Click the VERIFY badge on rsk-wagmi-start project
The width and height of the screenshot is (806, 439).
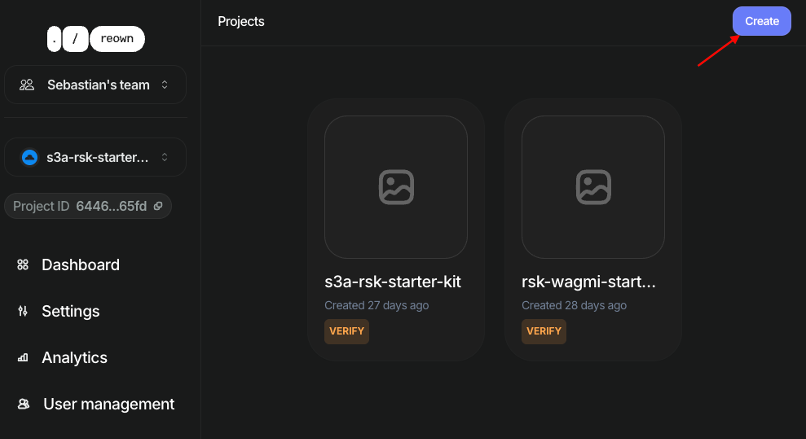point(544,331)
